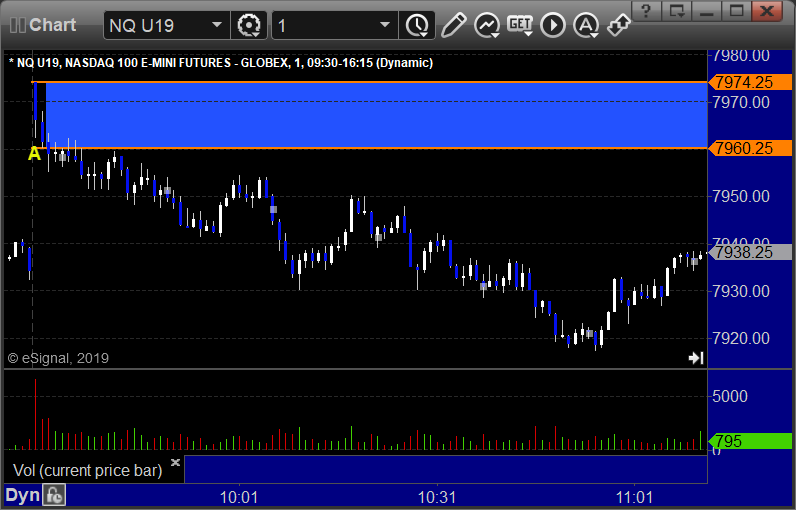This screenshot has height=510, width=796.
Task: Click the chart title NQ U19 description text
Action: click(221, 63)
